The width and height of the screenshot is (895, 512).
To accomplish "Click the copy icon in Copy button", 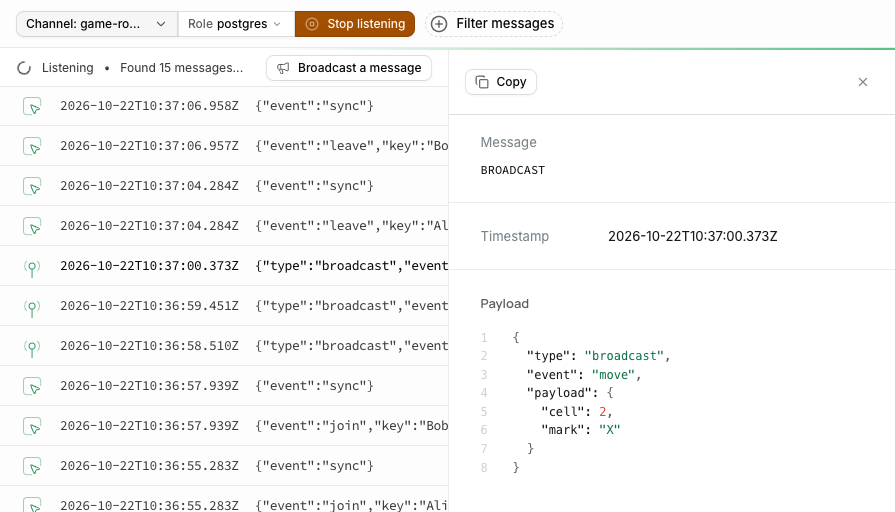I will (482, 82).
